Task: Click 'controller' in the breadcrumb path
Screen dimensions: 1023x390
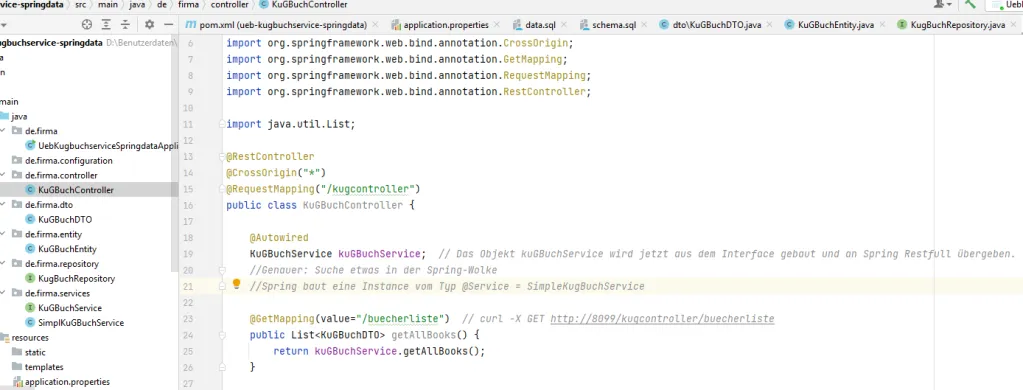Action: coord(229,5)
